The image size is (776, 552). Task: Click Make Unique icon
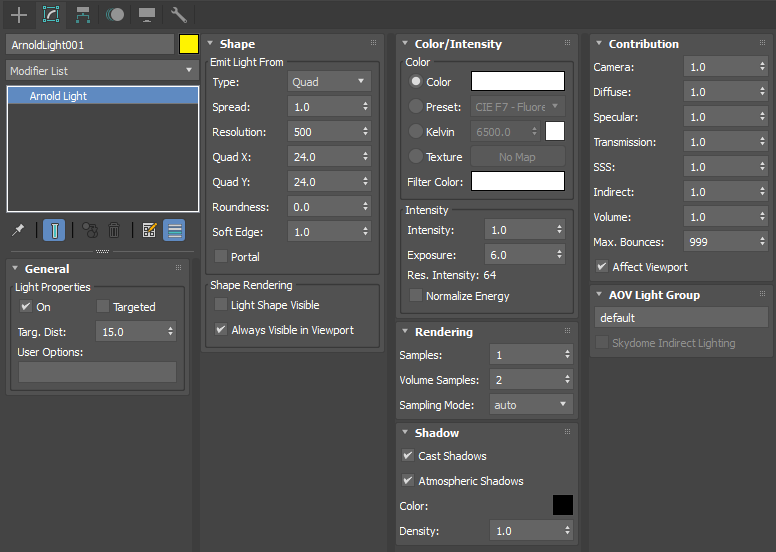(90, 230)
